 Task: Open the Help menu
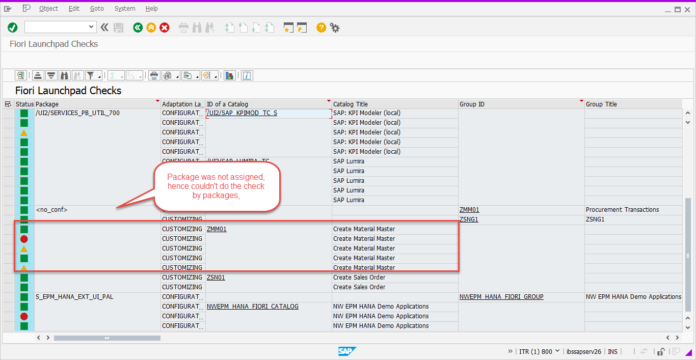pos(151,8)
